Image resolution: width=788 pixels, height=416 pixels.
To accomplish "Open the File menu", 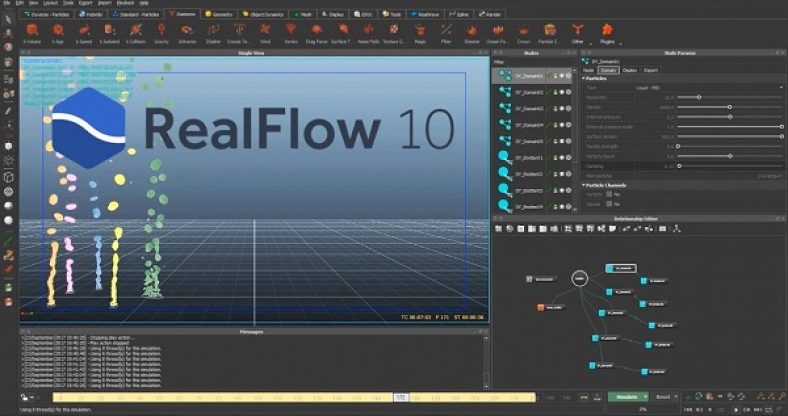I will (x=7, y=3).
